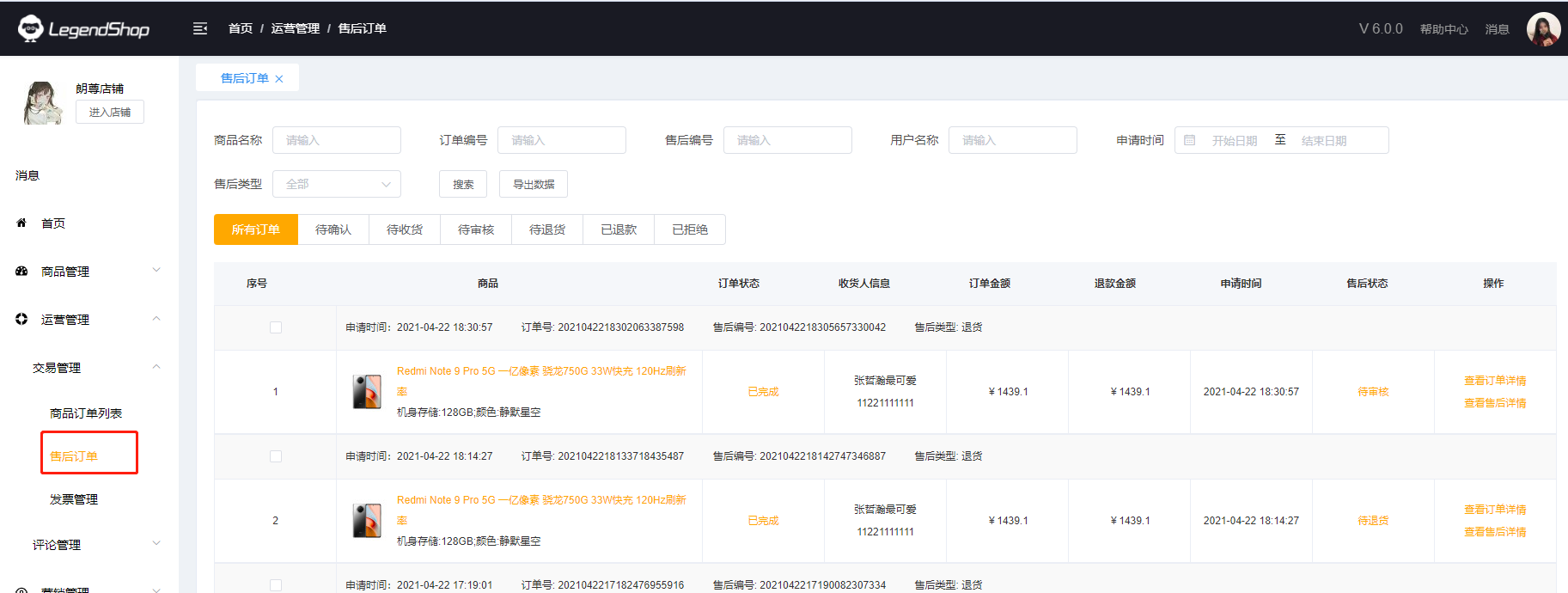Click 运营管理 in the breadcrumb
Image resolution: width=1568 pixels, height=593 pixels.
click(296, 28)
